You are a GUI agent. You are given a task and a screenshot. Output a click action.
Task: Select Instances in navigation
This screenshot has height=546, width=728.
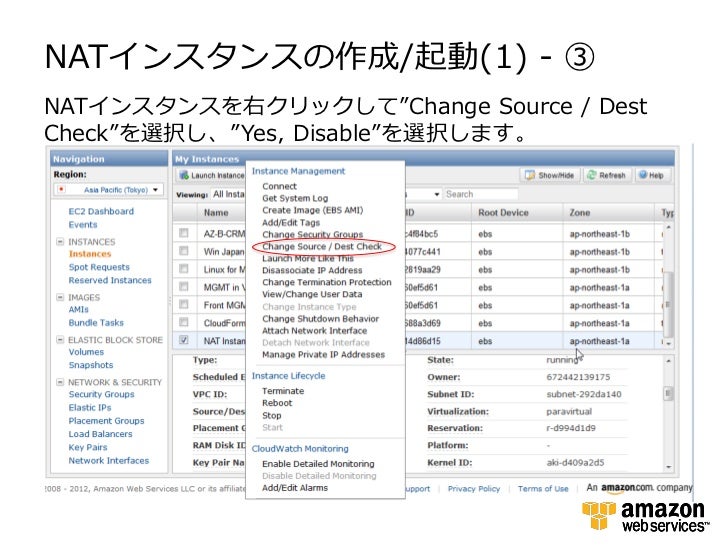pyautogui.click(x=90, y=254)
